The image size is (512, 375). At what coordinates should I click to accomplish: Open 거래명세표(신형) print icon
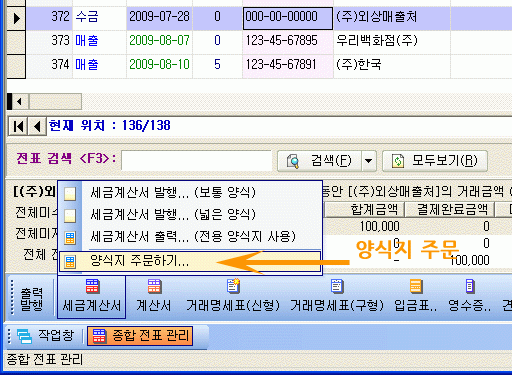click(233, 296)
